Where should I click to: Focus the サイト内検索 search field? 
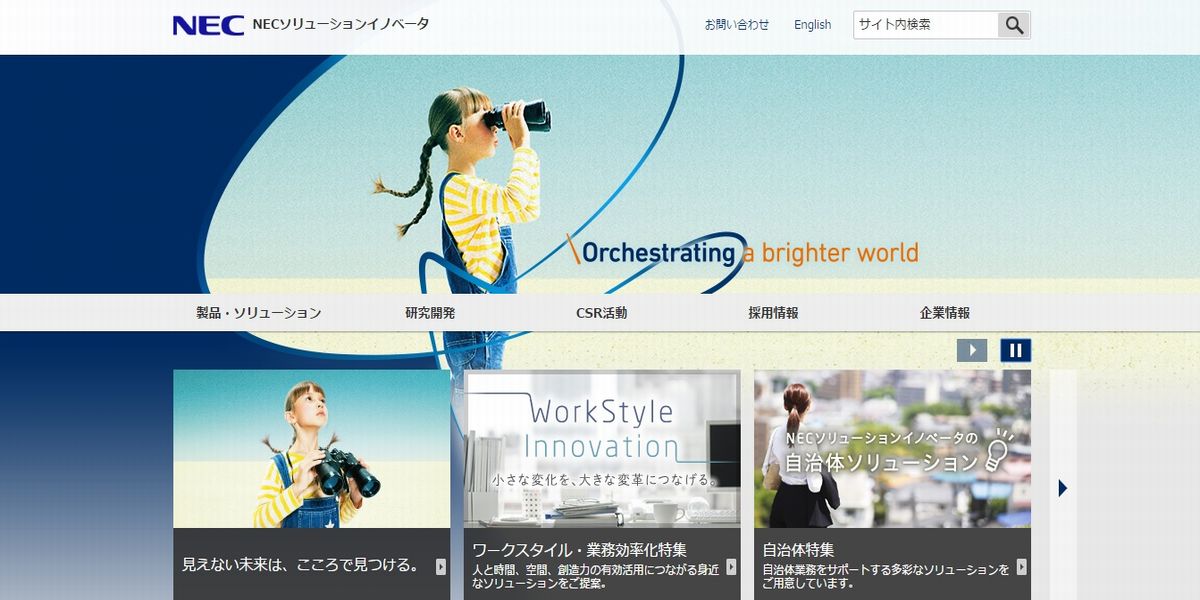click(925, 25)
